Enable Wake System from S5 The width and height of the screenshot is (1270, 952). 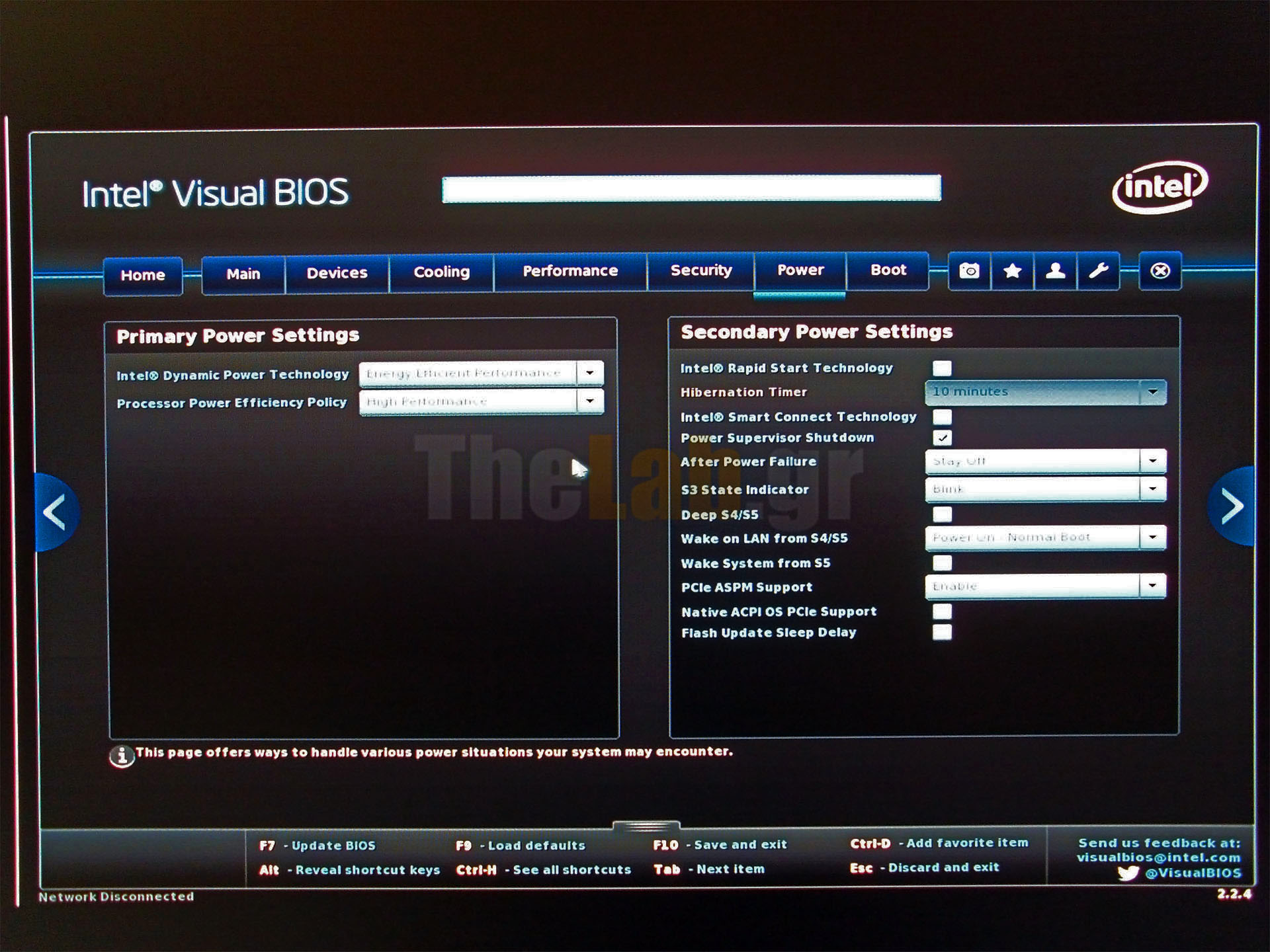[x=942, y=563]
